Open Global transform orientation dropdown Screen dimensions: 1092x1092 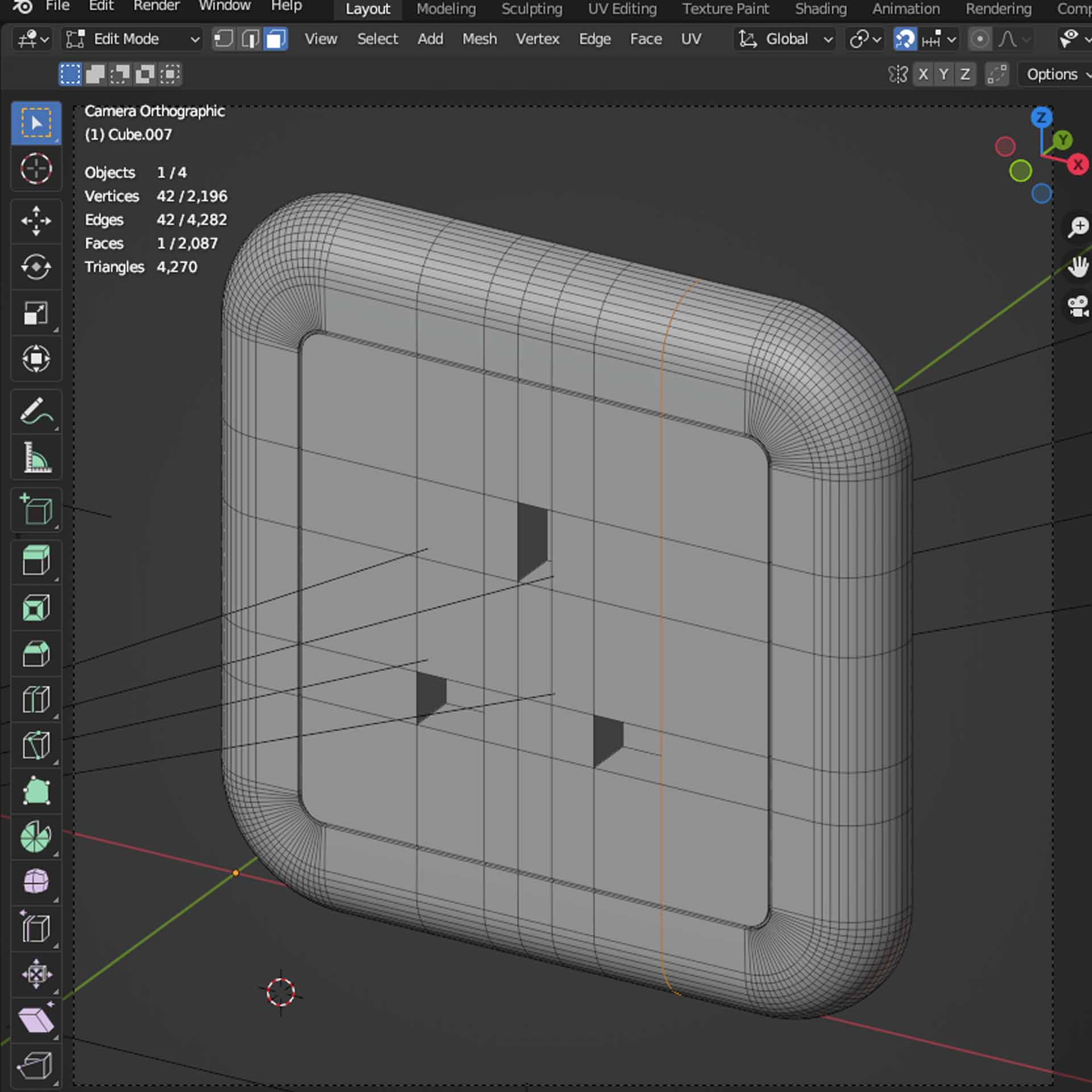pos(785,39)
